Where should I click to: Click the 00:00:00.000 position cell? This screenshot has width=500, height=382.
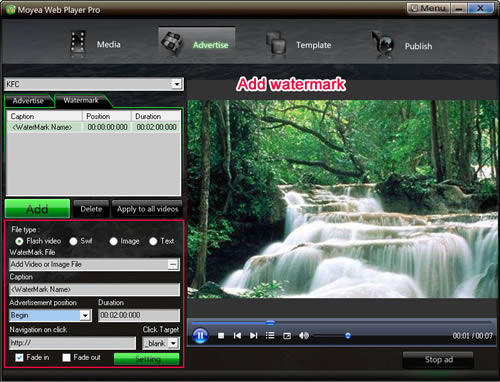pyautogui.click(x=107, y=127)
